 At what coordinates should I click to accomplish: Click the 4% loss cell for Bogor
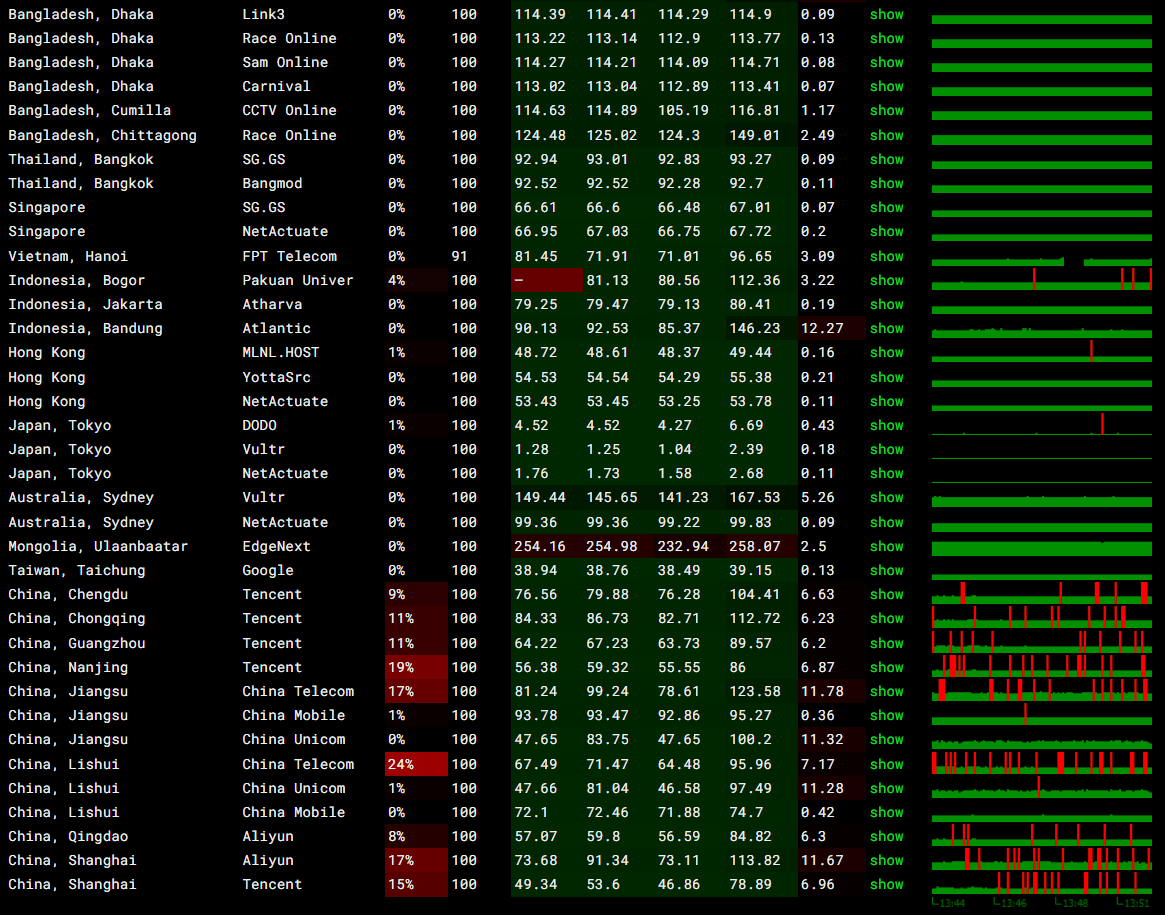(416, 280)
